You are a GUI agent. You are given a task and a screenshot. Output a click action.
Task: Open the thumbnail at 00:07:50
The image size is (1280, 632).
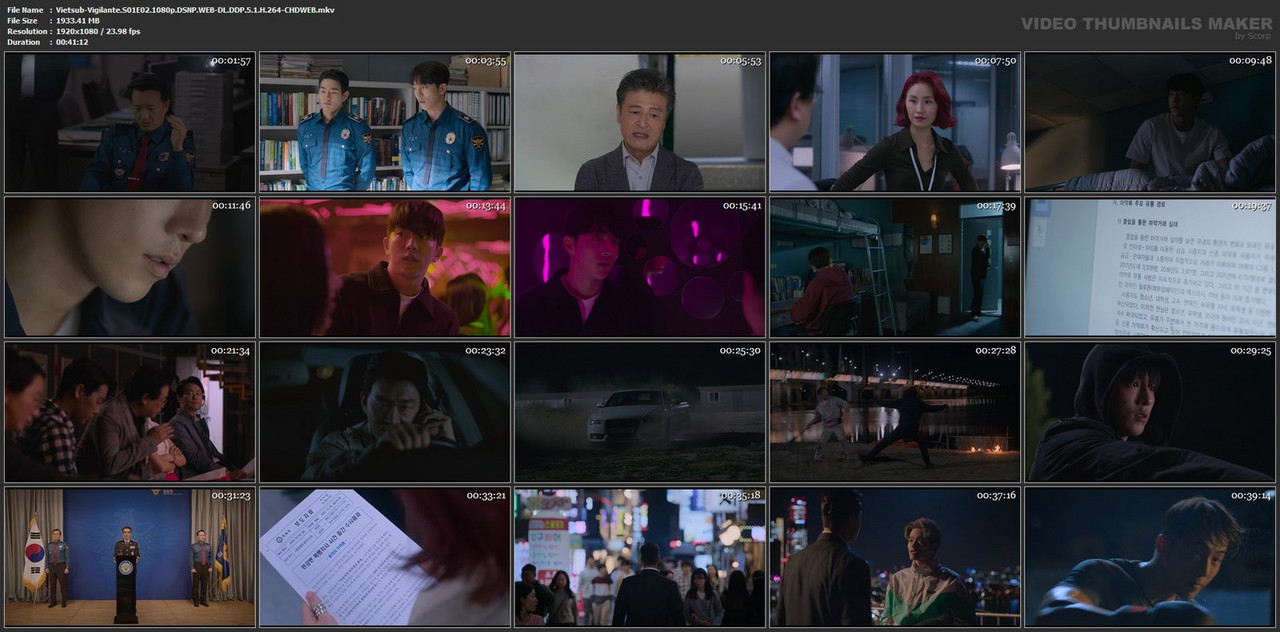(x=895, y=122)
